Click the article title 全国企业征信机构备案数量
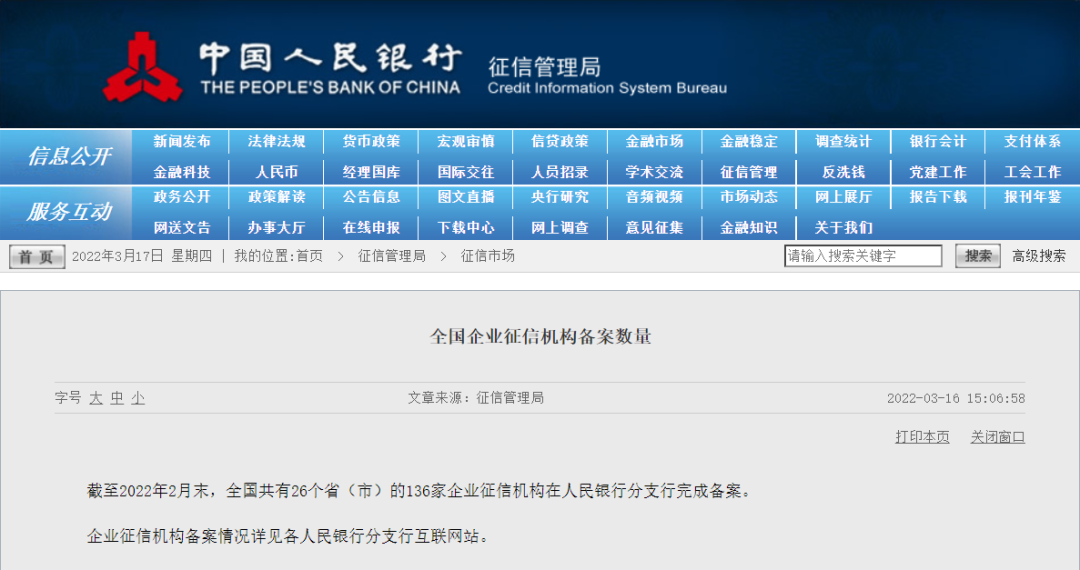This screenshot has height=570, width=1080. (x=541, y=337)
